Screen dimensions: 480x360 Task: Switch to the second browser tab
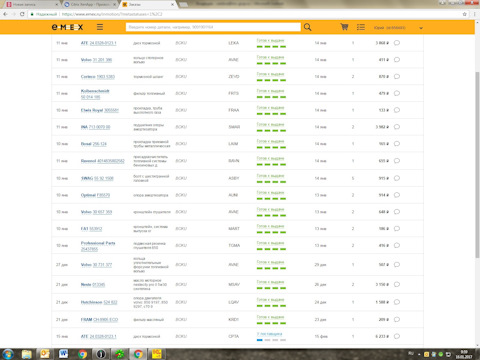[90, 5]
